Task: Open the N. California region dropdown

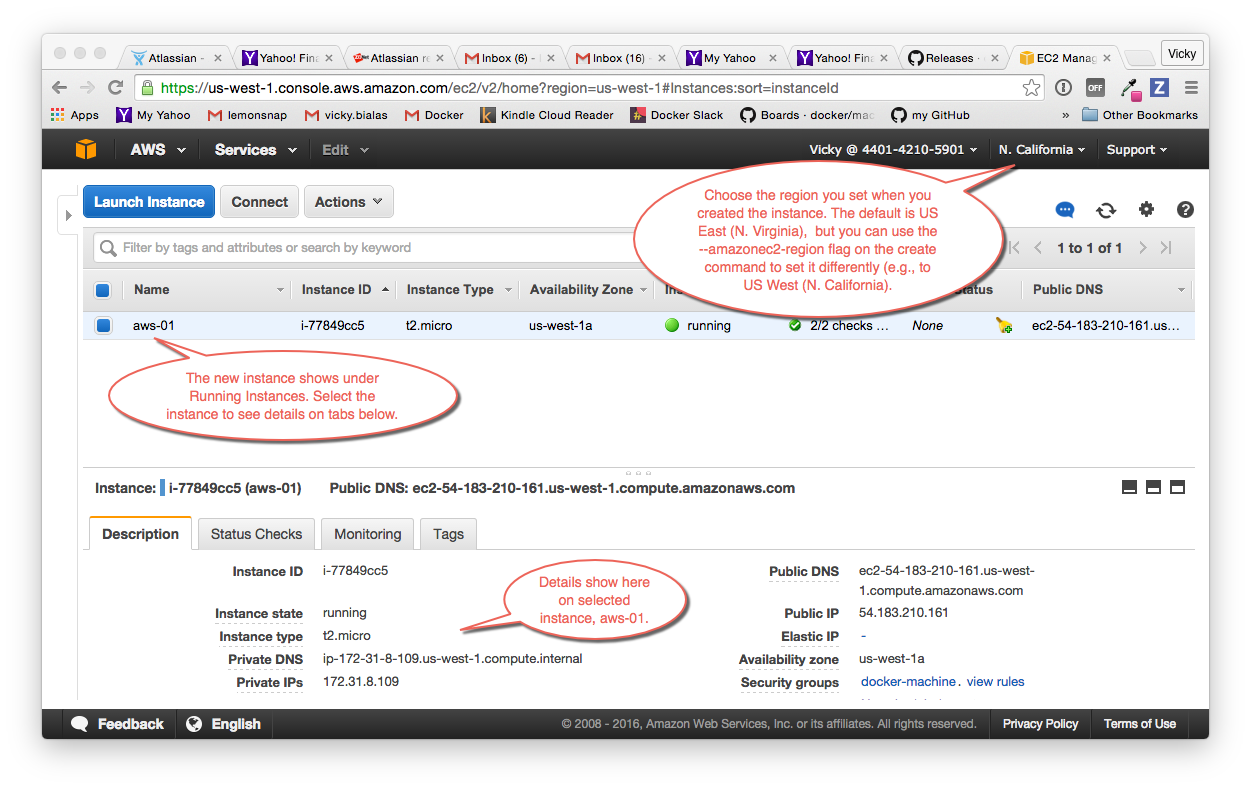Action: coord(1042,150)
